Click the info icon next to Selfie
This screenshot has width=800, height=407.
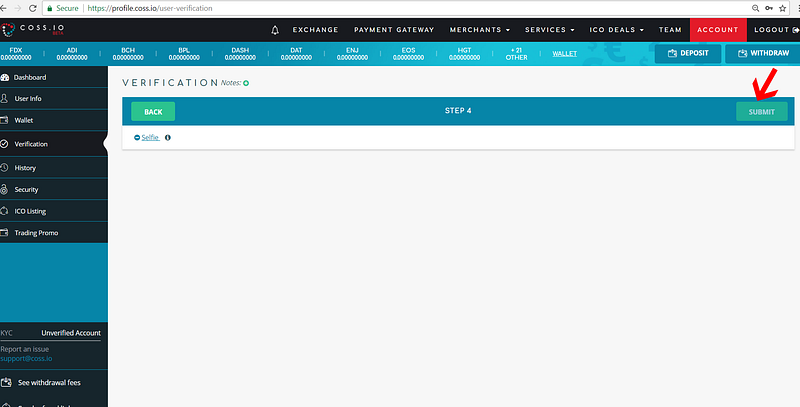click(x=168, y=138)
